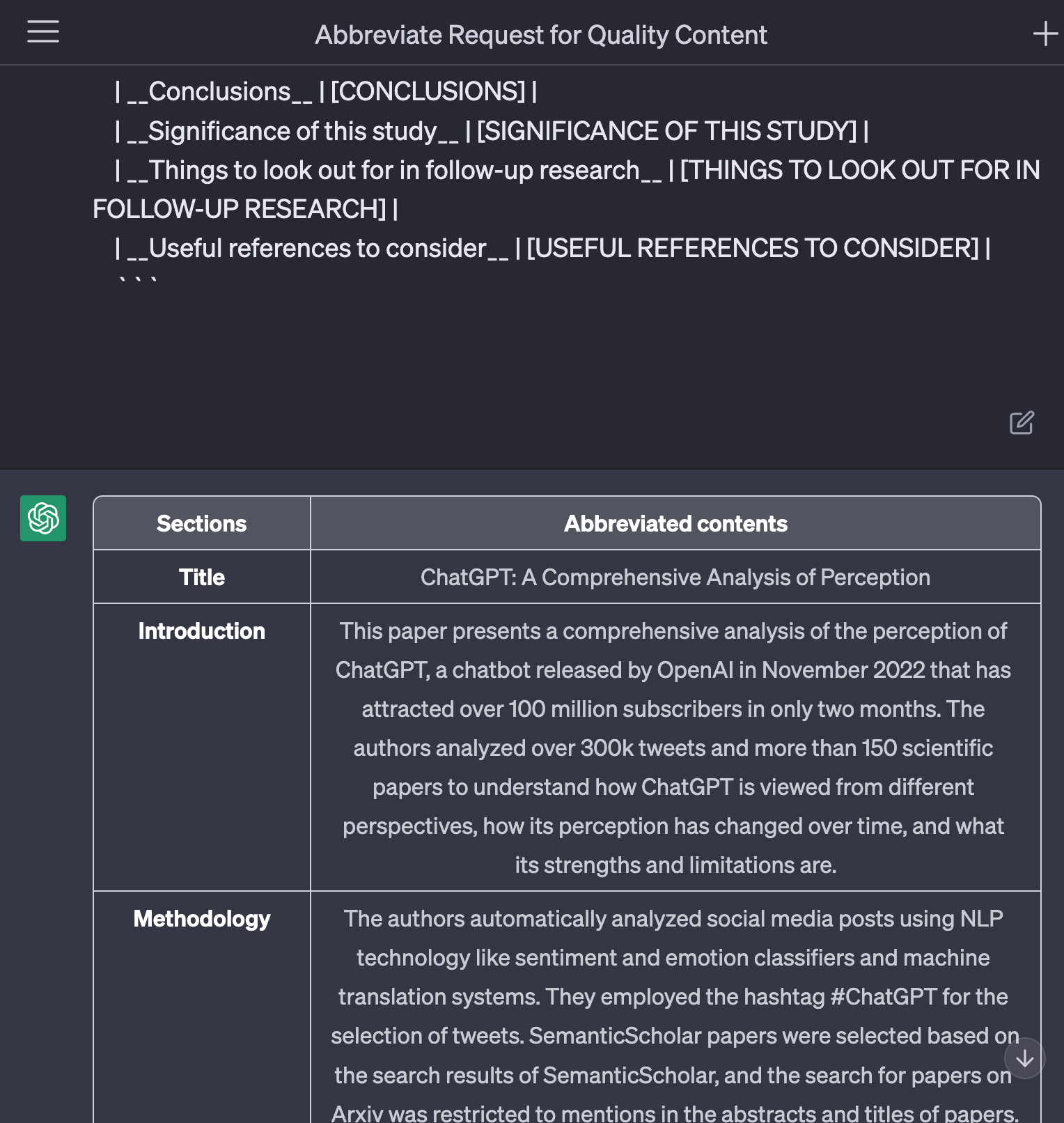Click the 'Methodology' row label
This screenshot has height=1123, width=1064.
tap(201, 919)
